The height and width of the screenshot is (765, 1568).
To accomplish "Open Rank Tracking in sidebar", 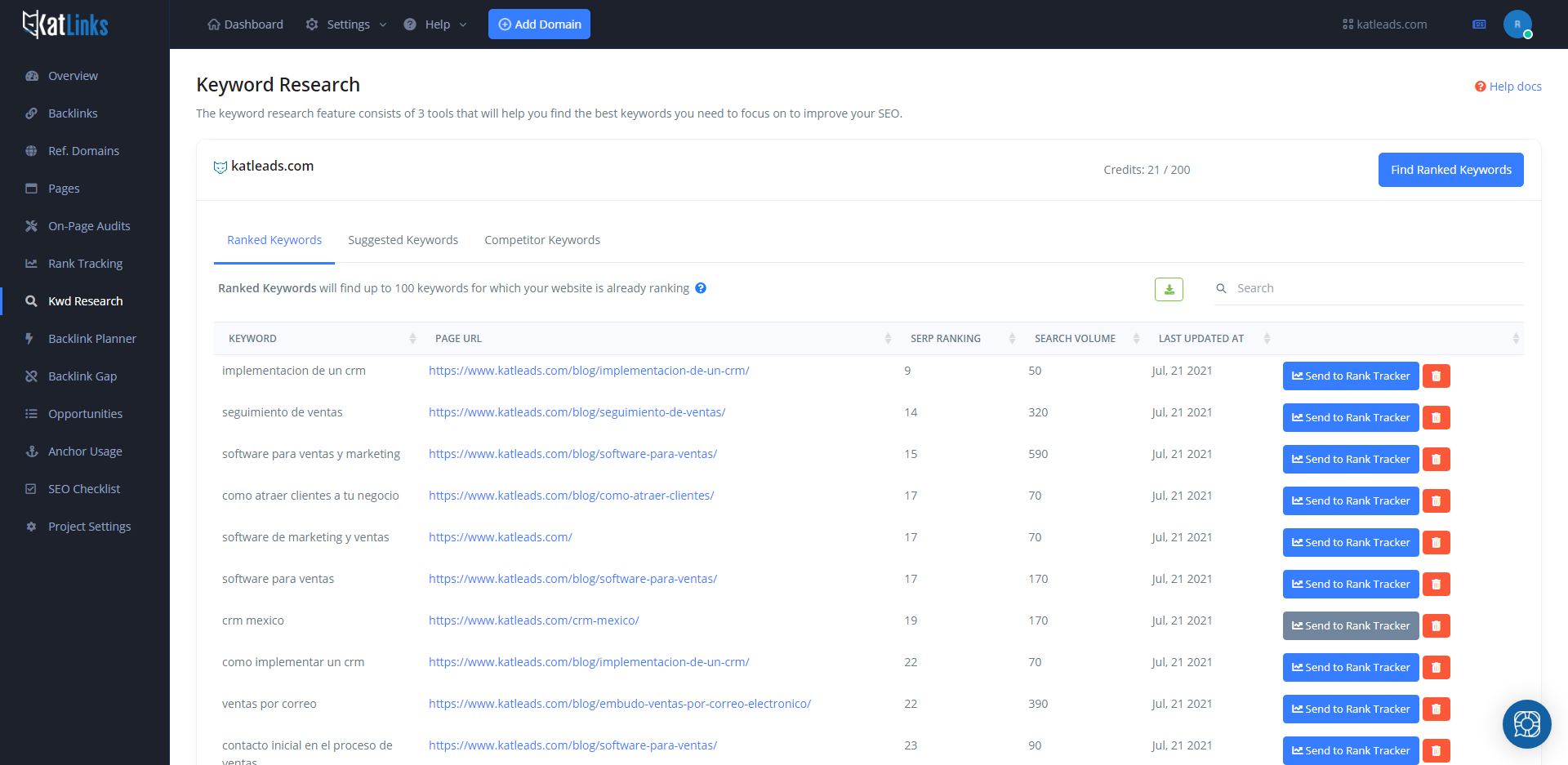I will 85,264.
